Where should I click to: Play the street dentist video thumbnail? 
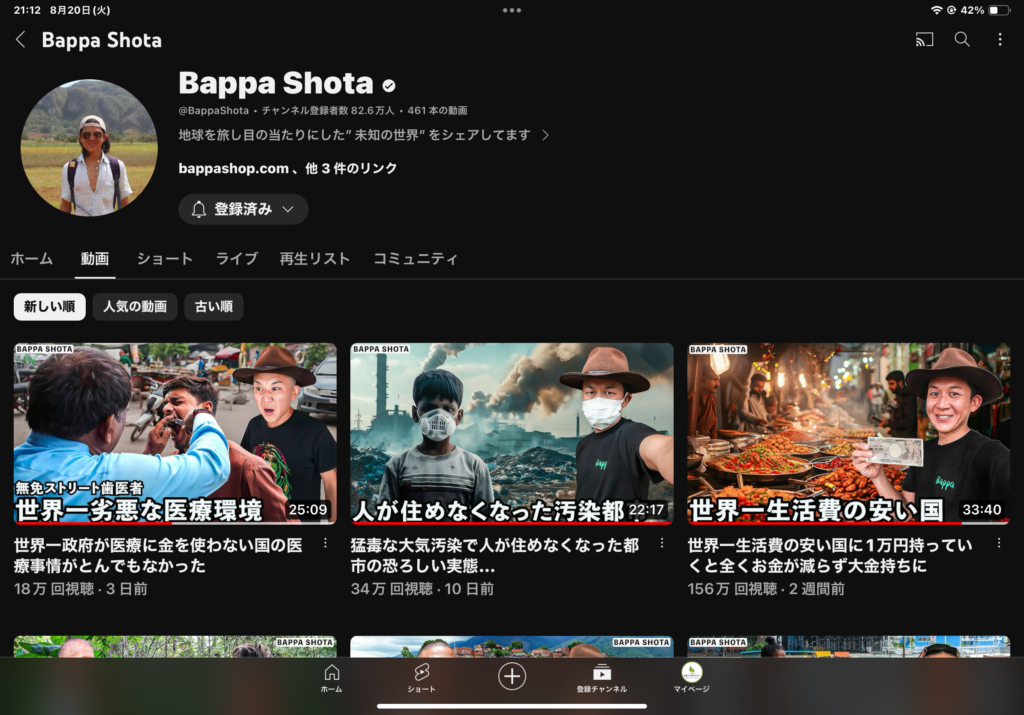[175, 433]
